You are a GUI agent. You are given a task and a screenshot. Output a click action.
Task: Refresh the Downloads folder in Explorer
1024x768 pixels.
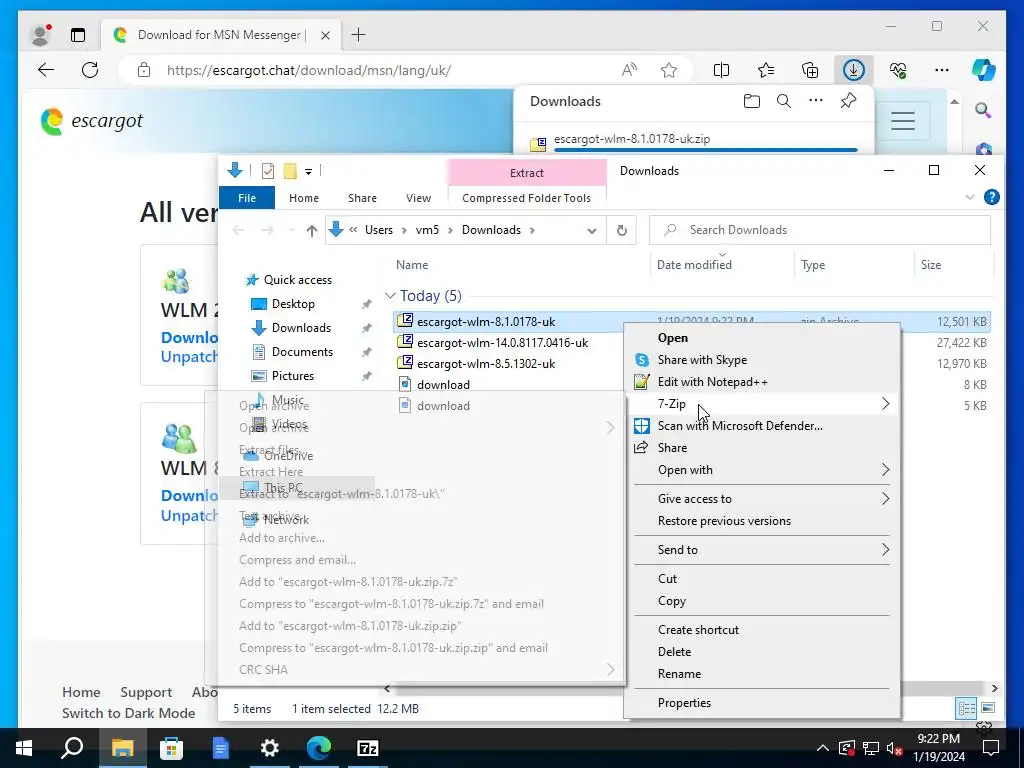(x=622, y=230)
